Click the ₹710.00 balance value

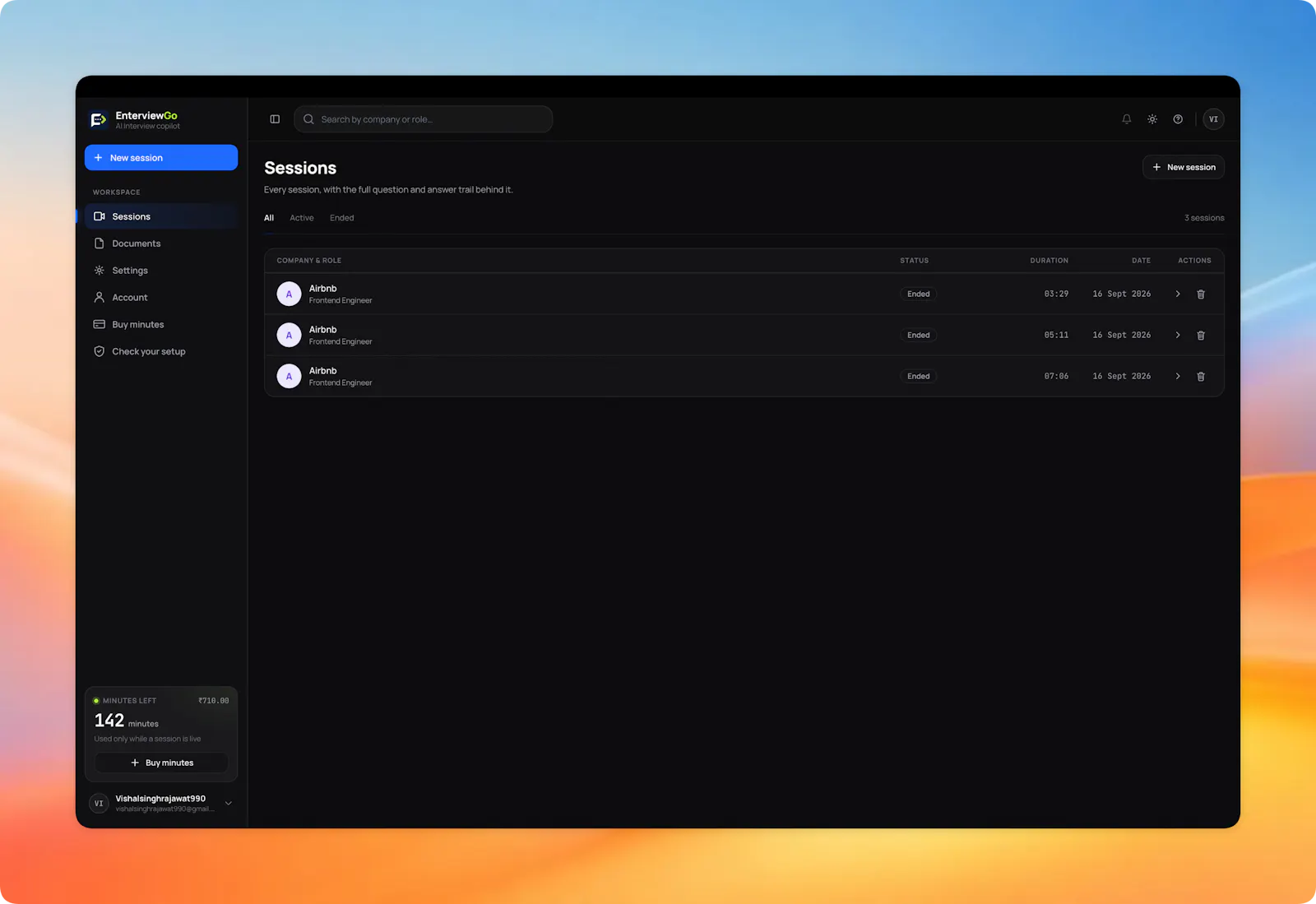coord(214,701)
